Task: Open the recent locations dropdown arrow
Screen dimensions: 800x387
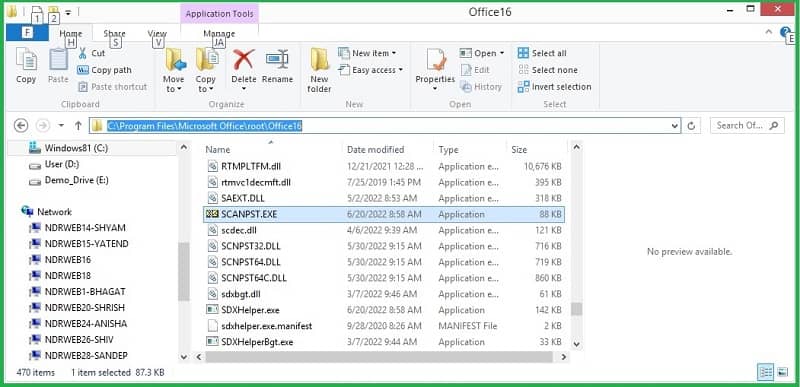Action: point(61,125)
